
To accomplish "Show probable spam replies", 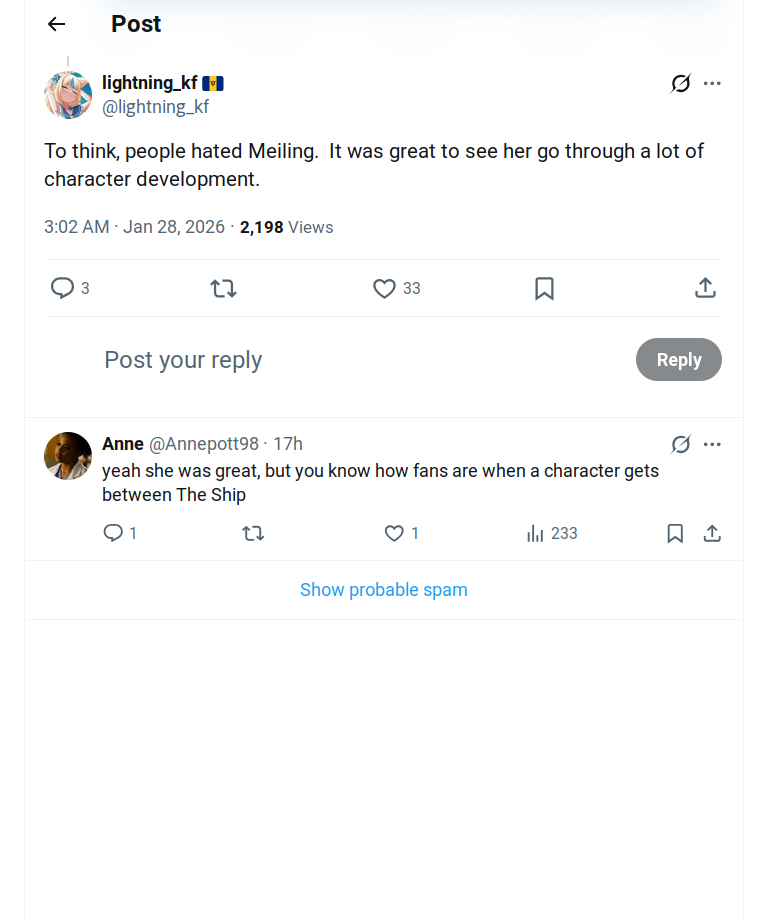I will (384, 590).
